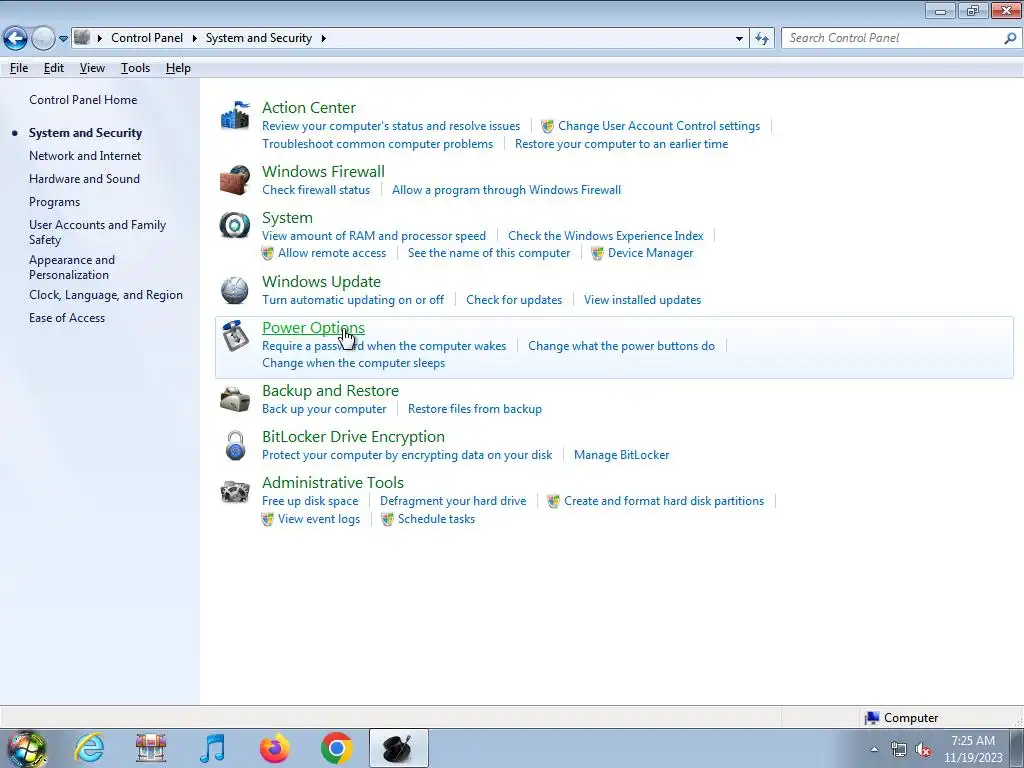Image resolution: width=1024 pixels, height=768 pixels.
Task: Click Manage BitLocker link
Action: click(621, 455)
